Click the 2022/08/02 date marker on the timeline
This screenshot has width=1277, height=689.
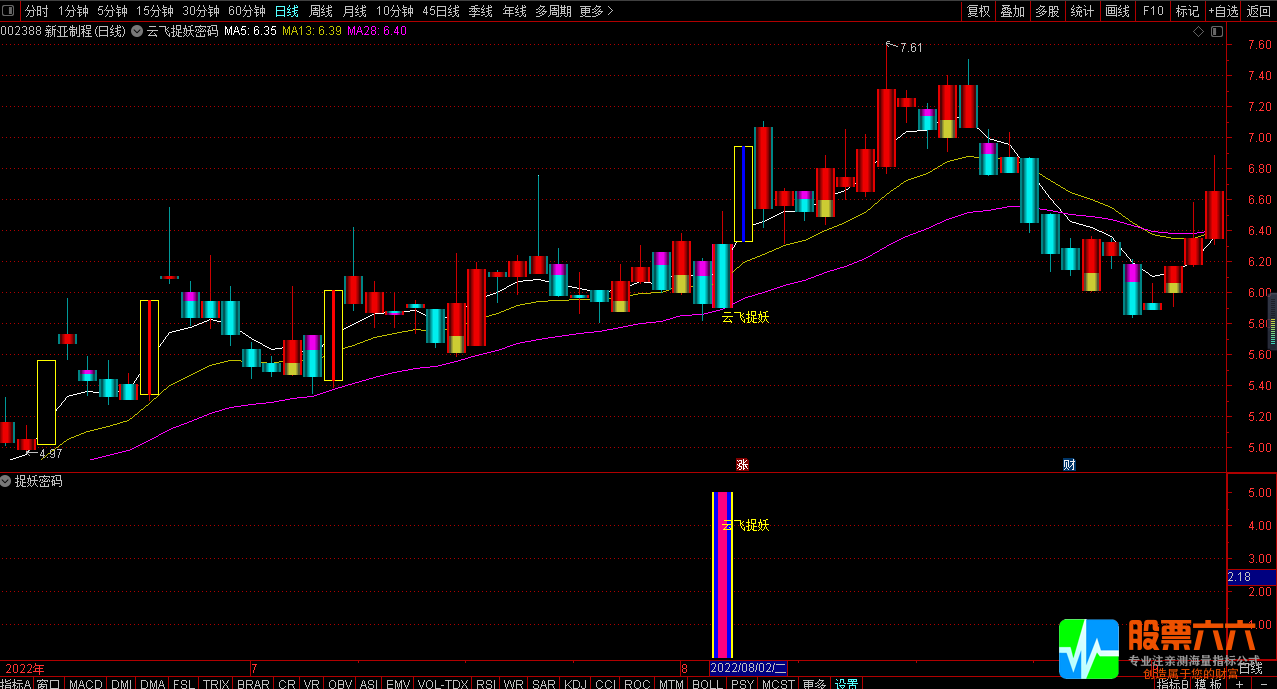pos(748,667)
